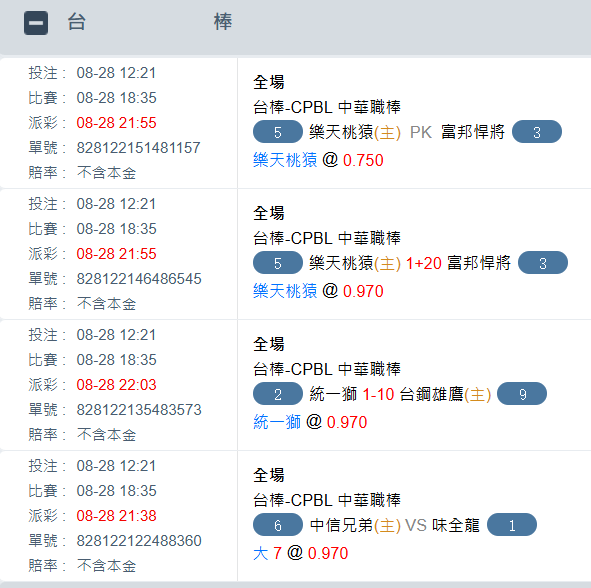
Task: Click 統一獅 bet selection link
Action: tap(277, 422)
